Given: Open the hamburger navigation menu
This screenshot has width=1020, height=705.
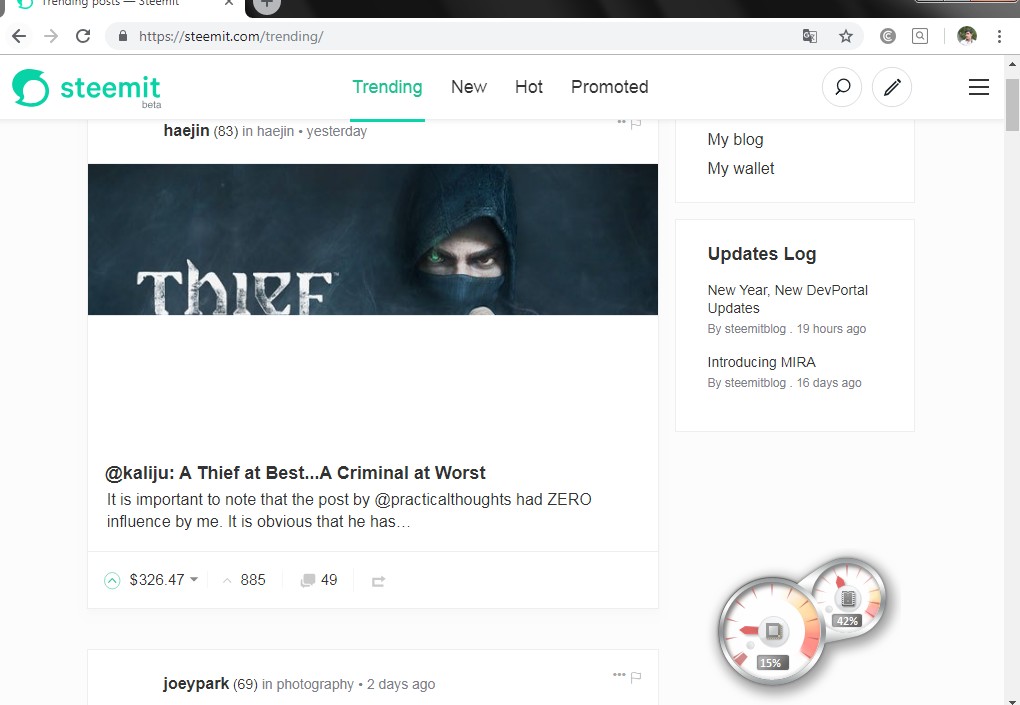Looking at the screenshot, I should (978, 87).
